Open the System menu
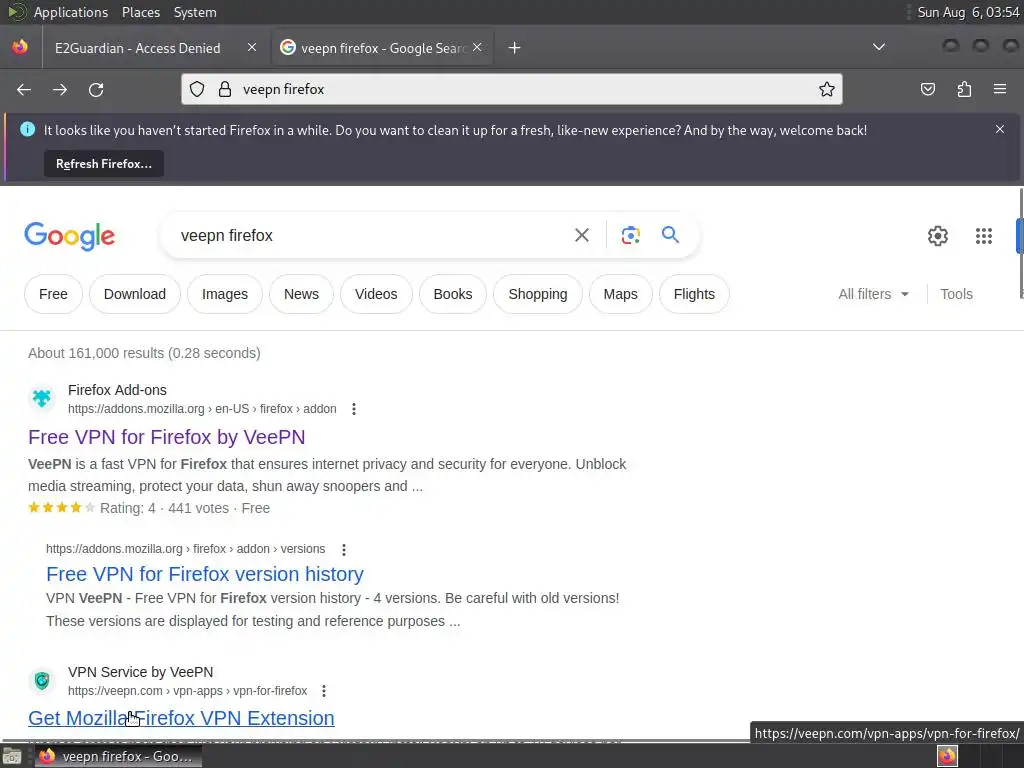 [195, 12]
